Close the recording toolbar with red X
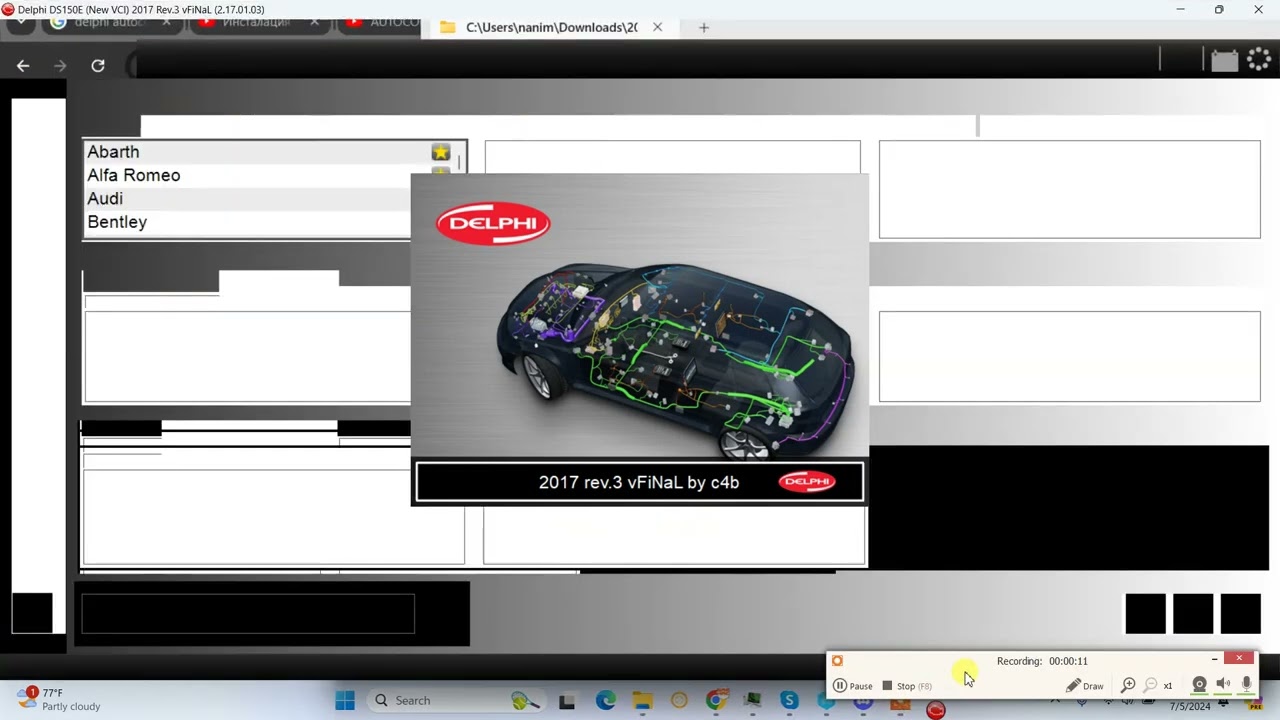The width and height of the screenshot is (1280, 720). [x=1239, y=658]
